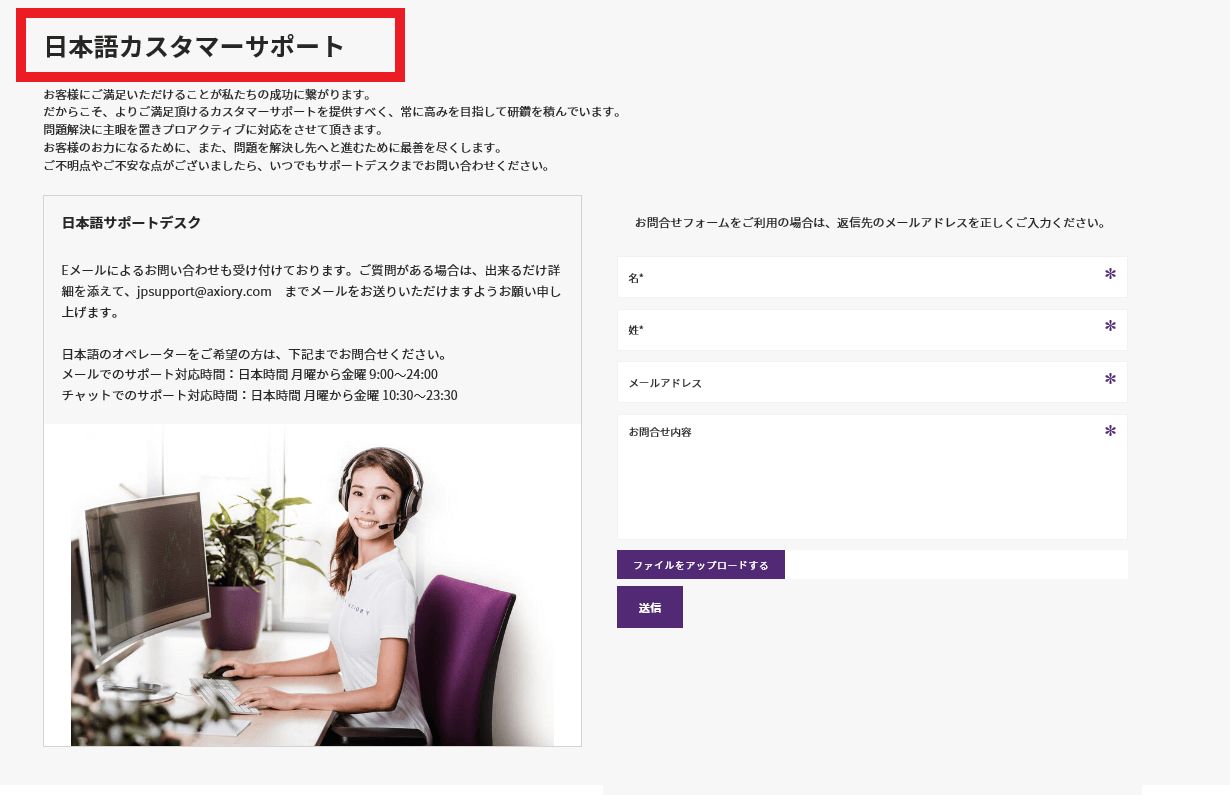Click the jpsupport@axiory.com email address
This screenshot has height=795, width=1230.
coord(204,292)
